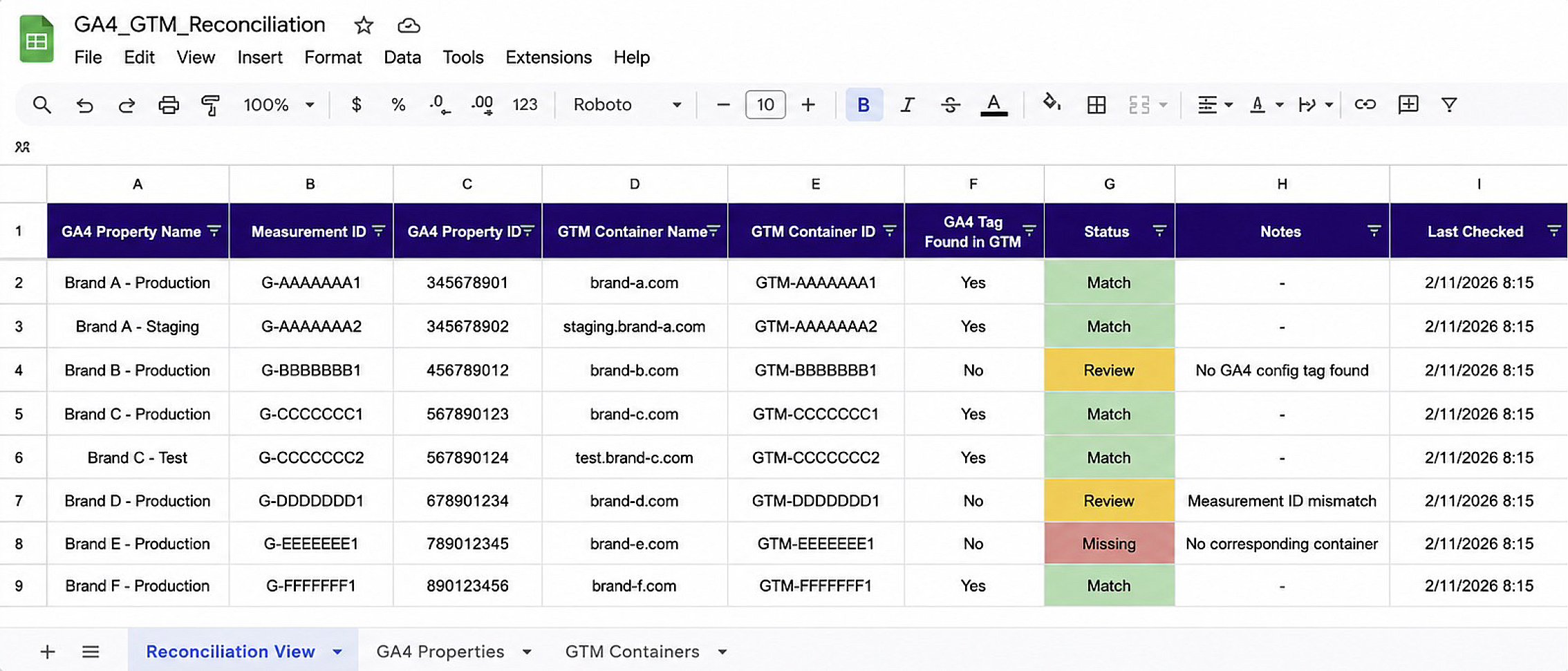Switch to the GTM Containers tab
Image resolution: width=1568 pixels, height=671 pixels.
coord(633,652)
